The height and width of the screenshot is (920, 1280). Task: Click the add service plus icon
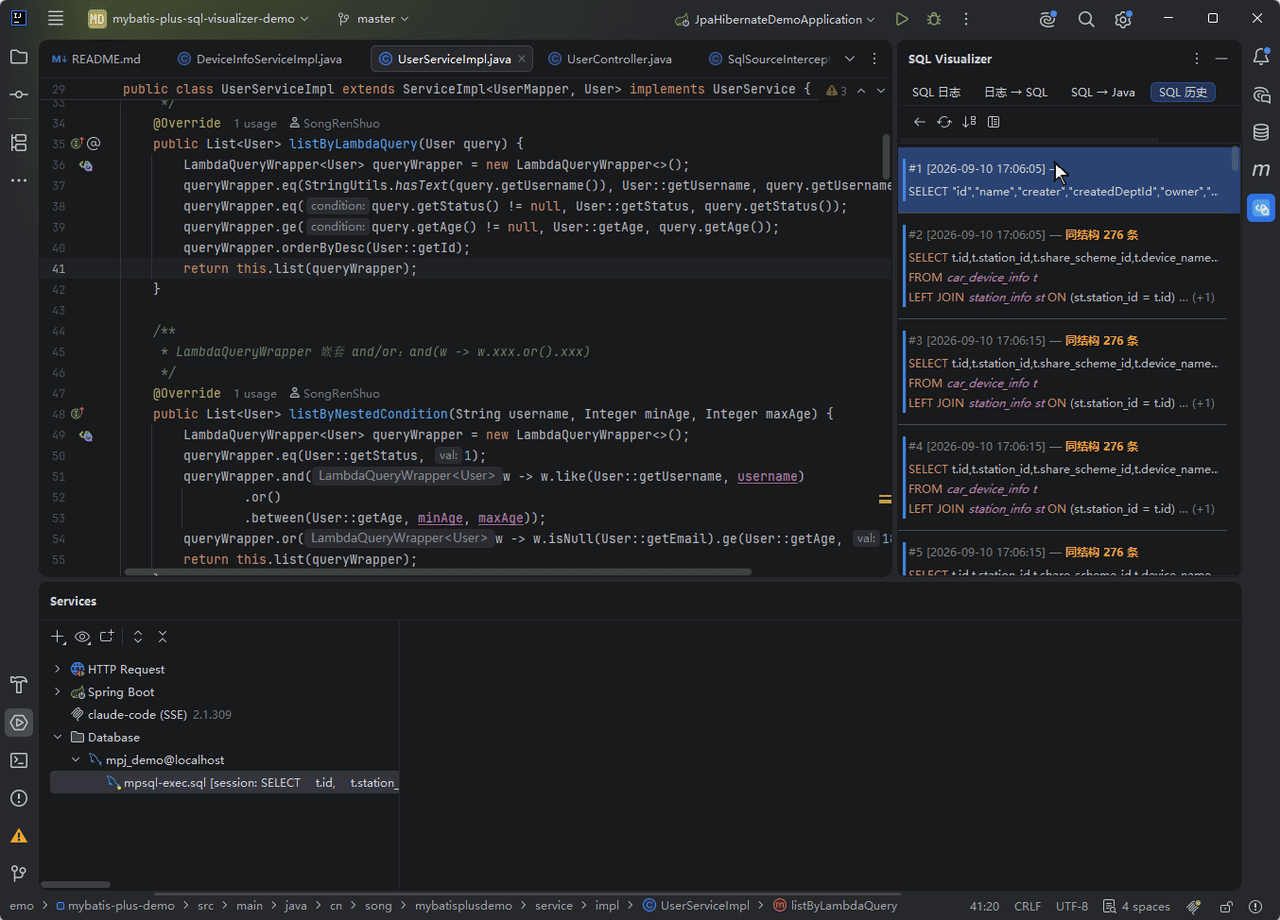(x=58, y=637)
